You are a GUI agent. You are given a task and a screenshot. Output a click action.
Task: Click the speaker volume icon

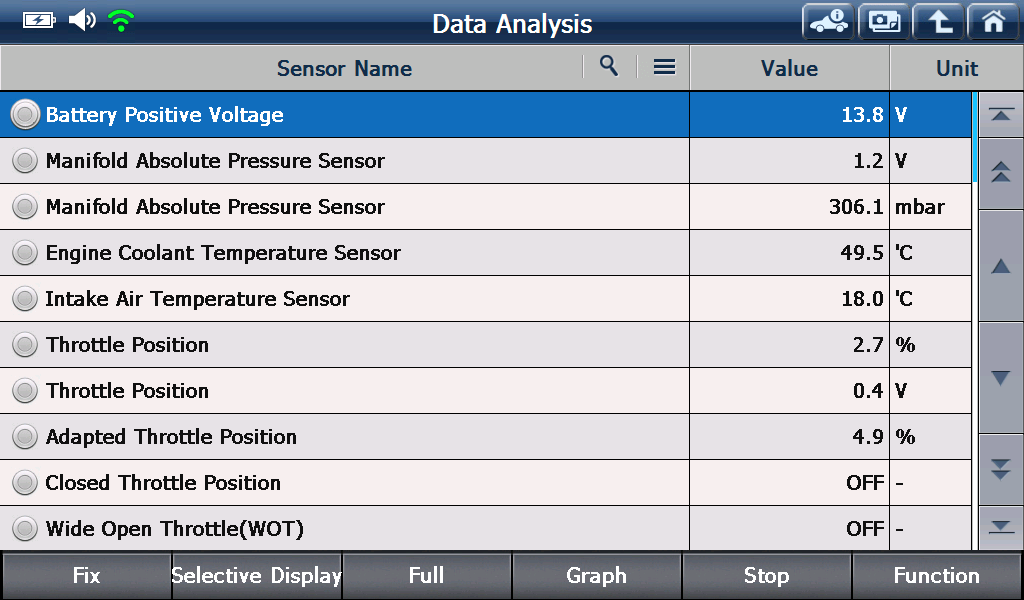pos(82,20)
